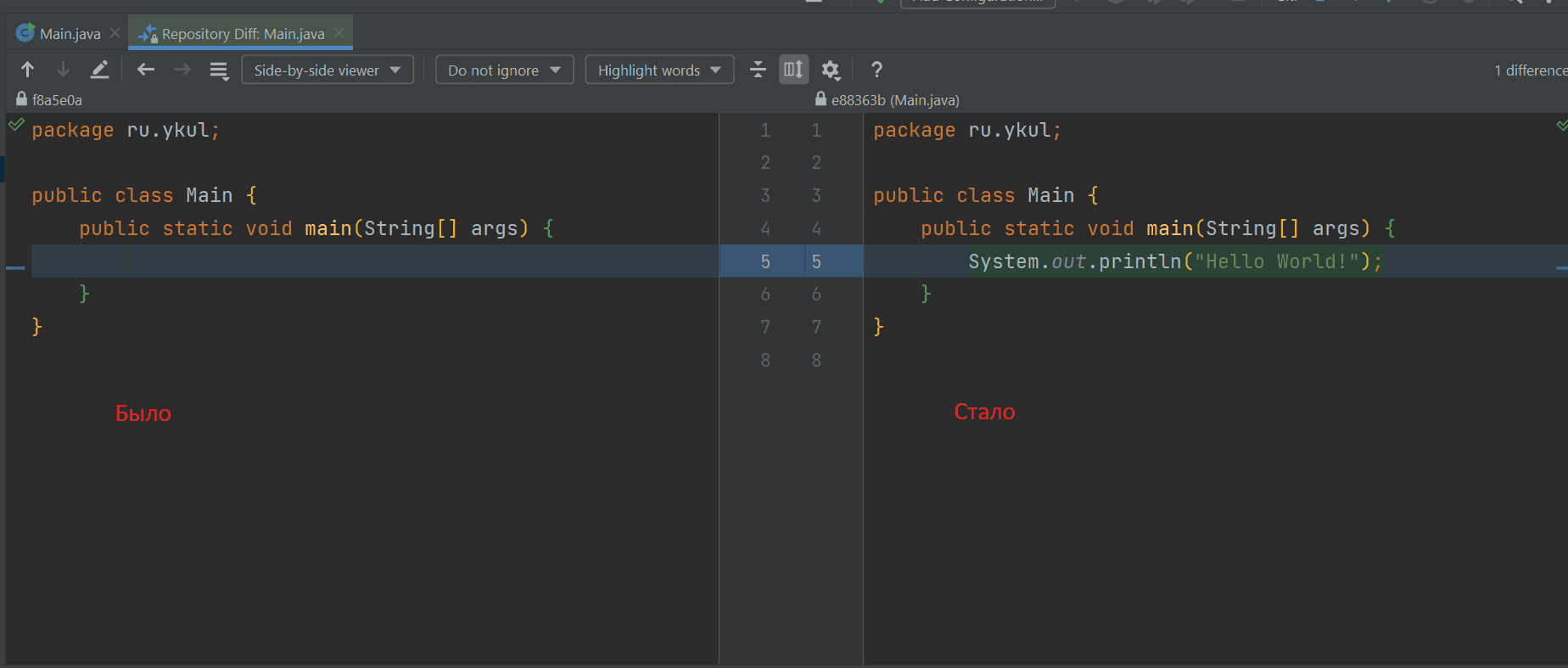
Task: Compare previous file left arrow
Action: click(146, 70)
